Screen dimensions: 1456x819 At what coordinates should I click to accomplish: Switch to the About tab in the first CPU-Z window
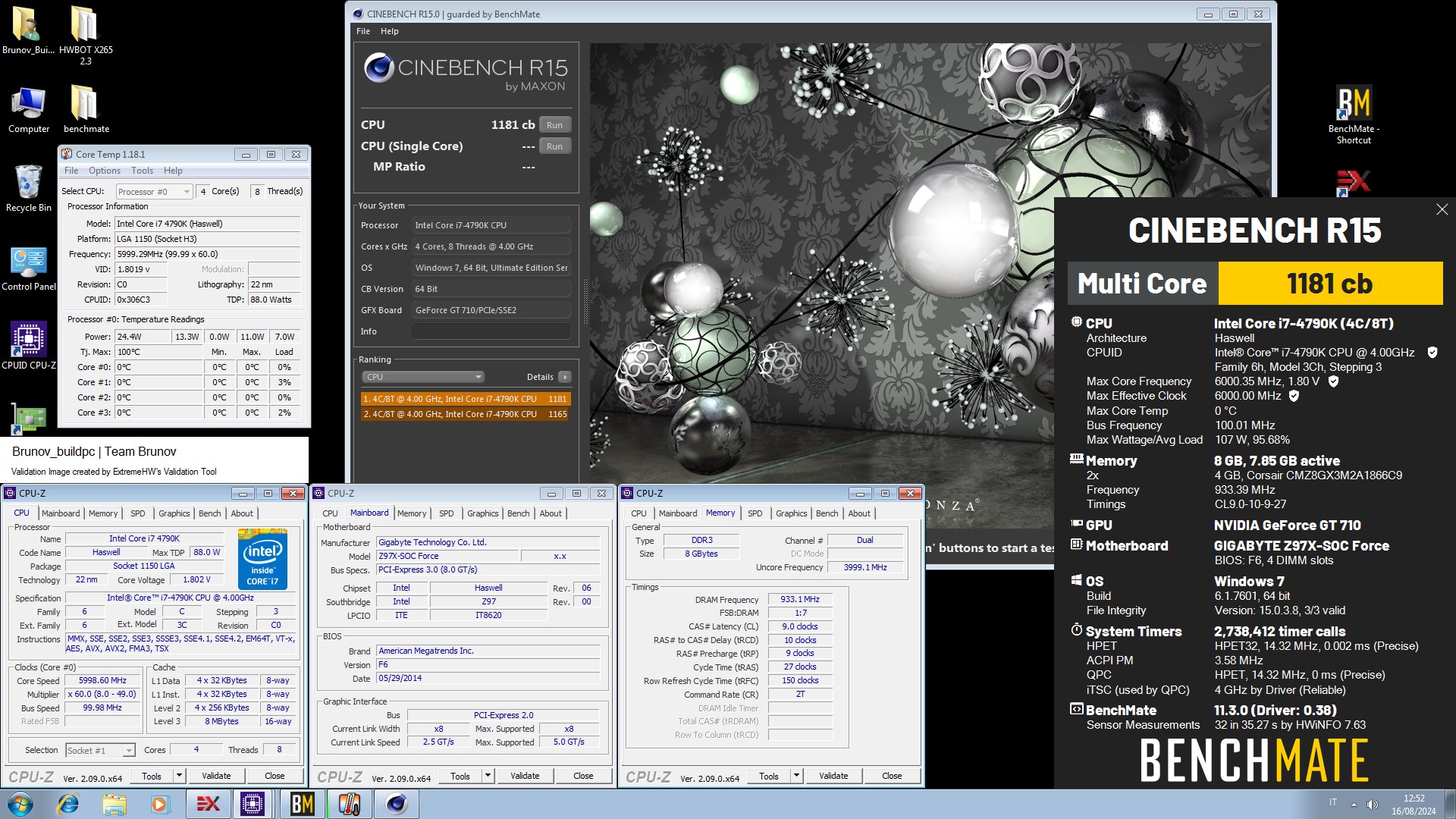[x=242, y=513]
